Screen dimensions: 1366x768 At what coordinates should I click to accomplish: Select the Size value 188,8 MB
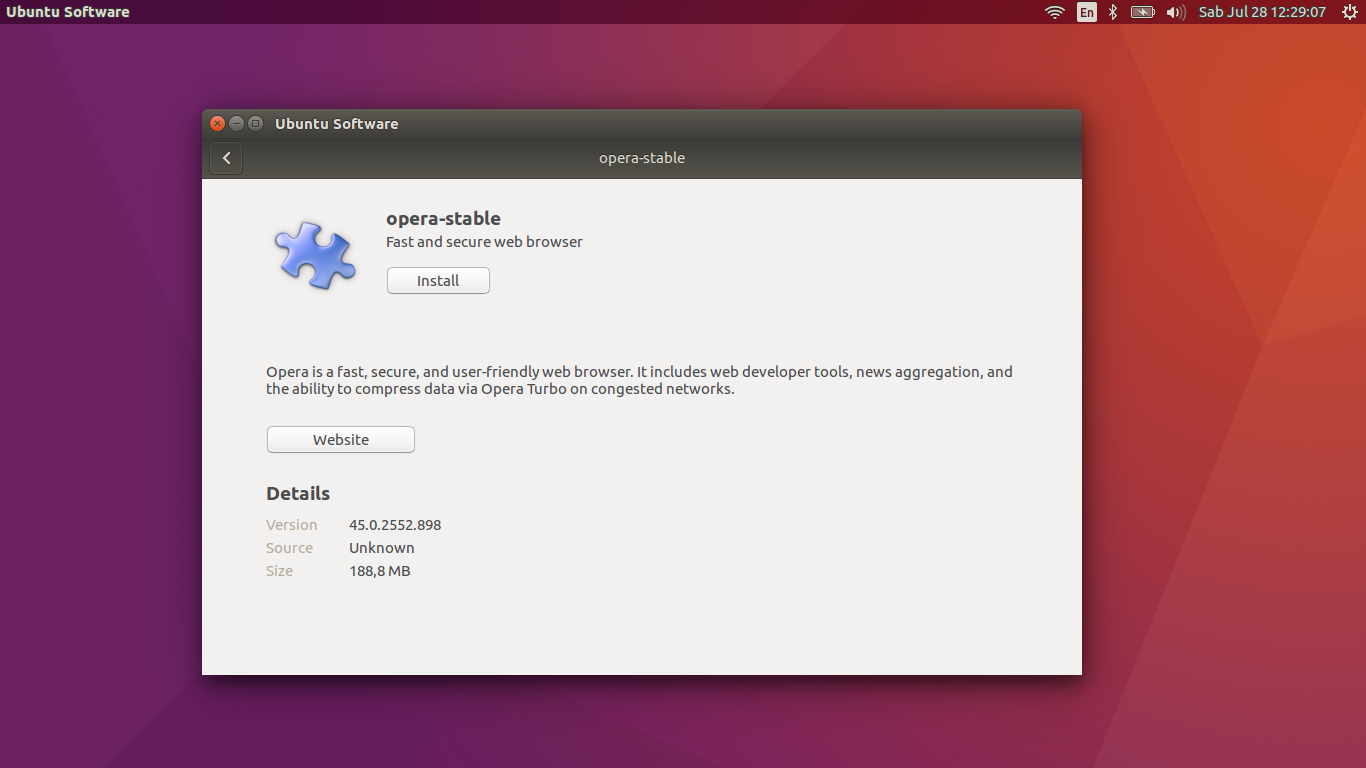(379, 570)
